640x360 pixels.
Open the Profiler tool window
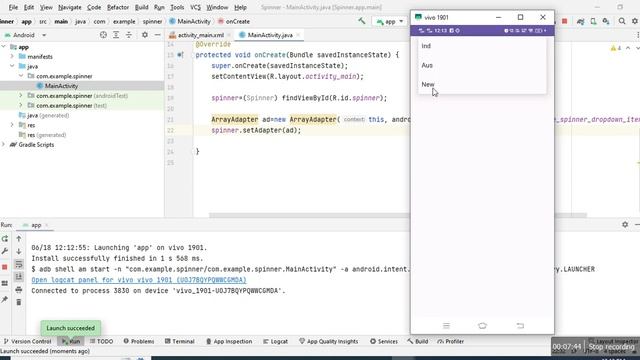pos(450,341)
